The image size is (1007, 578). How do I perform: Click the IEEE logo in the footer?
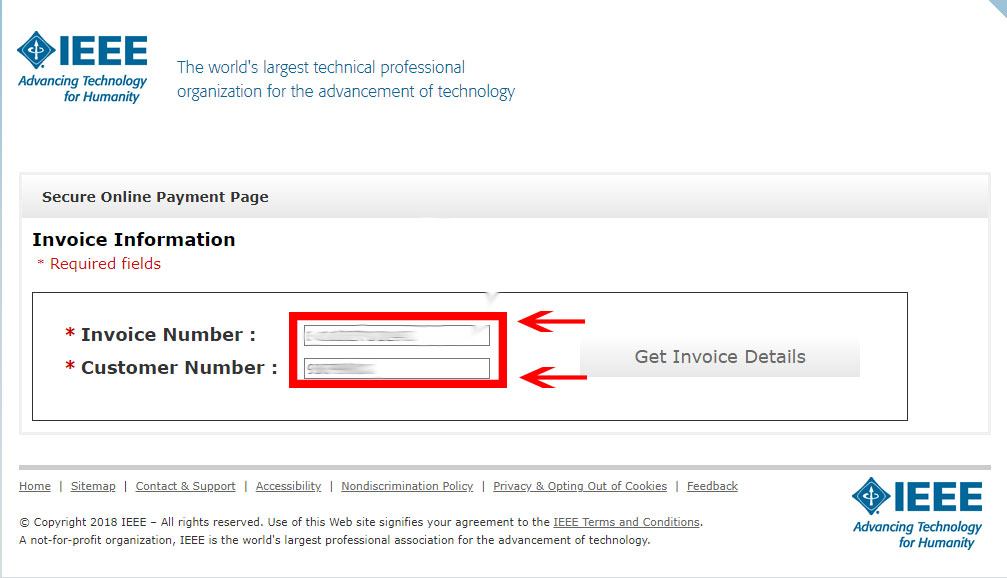coord(916,512)
